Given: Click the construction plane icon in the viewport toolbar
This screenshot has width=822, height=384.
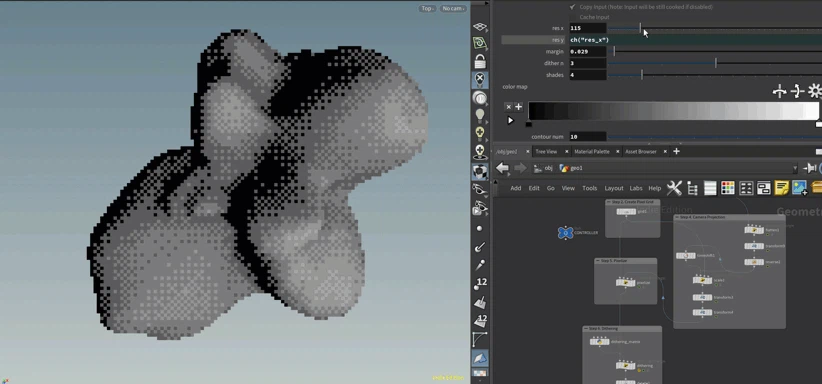Looking at the screenshot, I should pyautogui.click(x=480, y=43).
